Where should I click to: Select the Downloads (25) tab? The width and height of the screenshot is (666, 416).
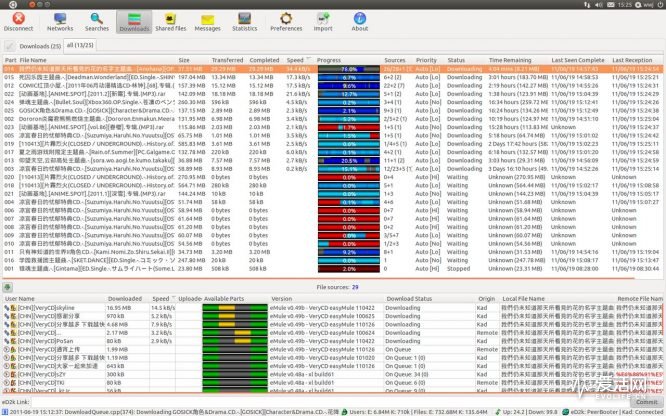[x=40, y=46]
